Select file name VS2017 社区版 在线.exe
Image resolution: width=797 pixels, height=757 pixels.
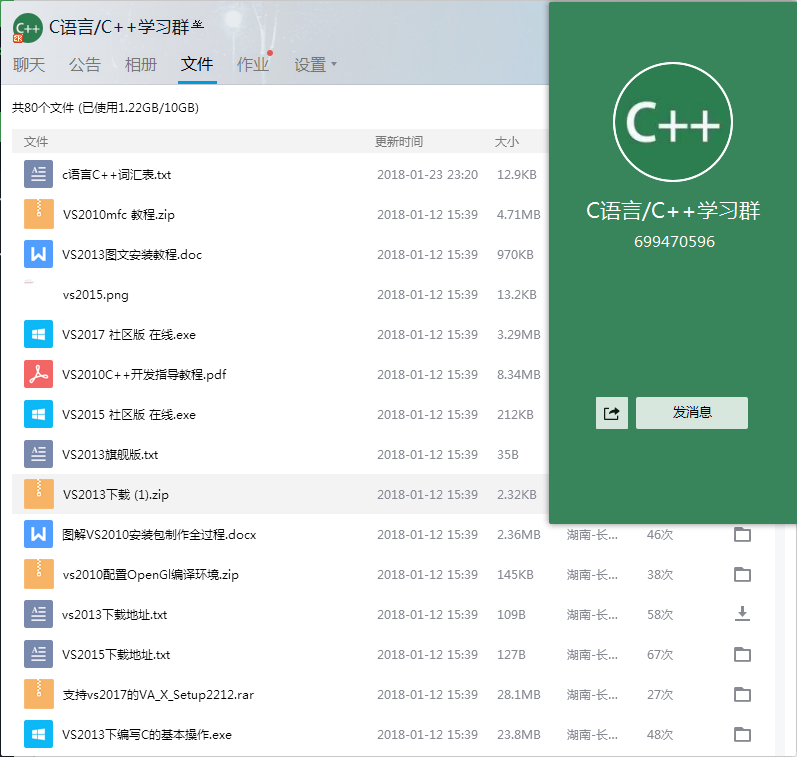[129, 335]
